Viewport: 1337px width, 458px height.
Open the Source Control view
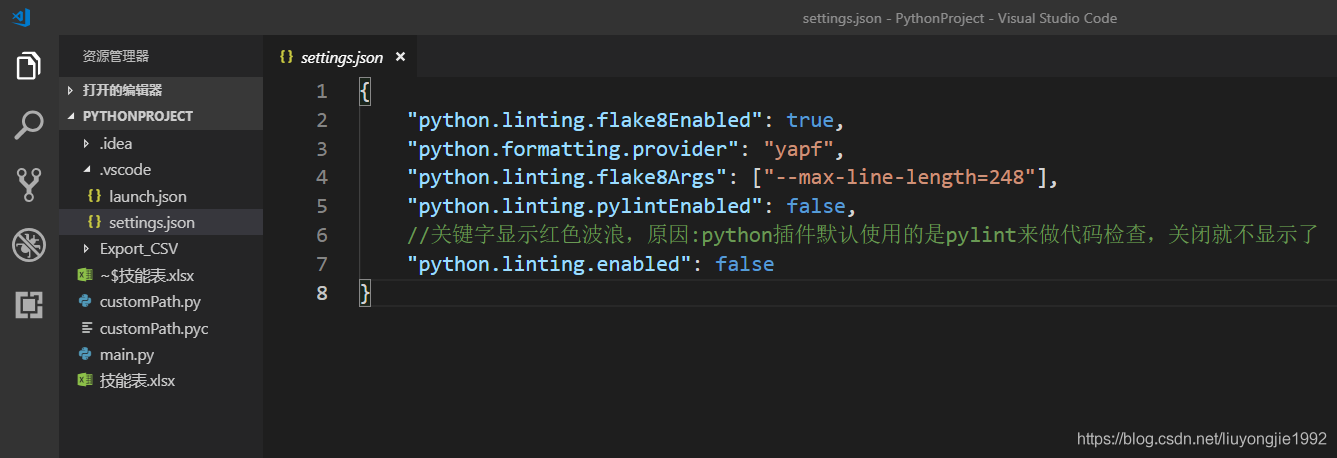(x=29, y=184)
